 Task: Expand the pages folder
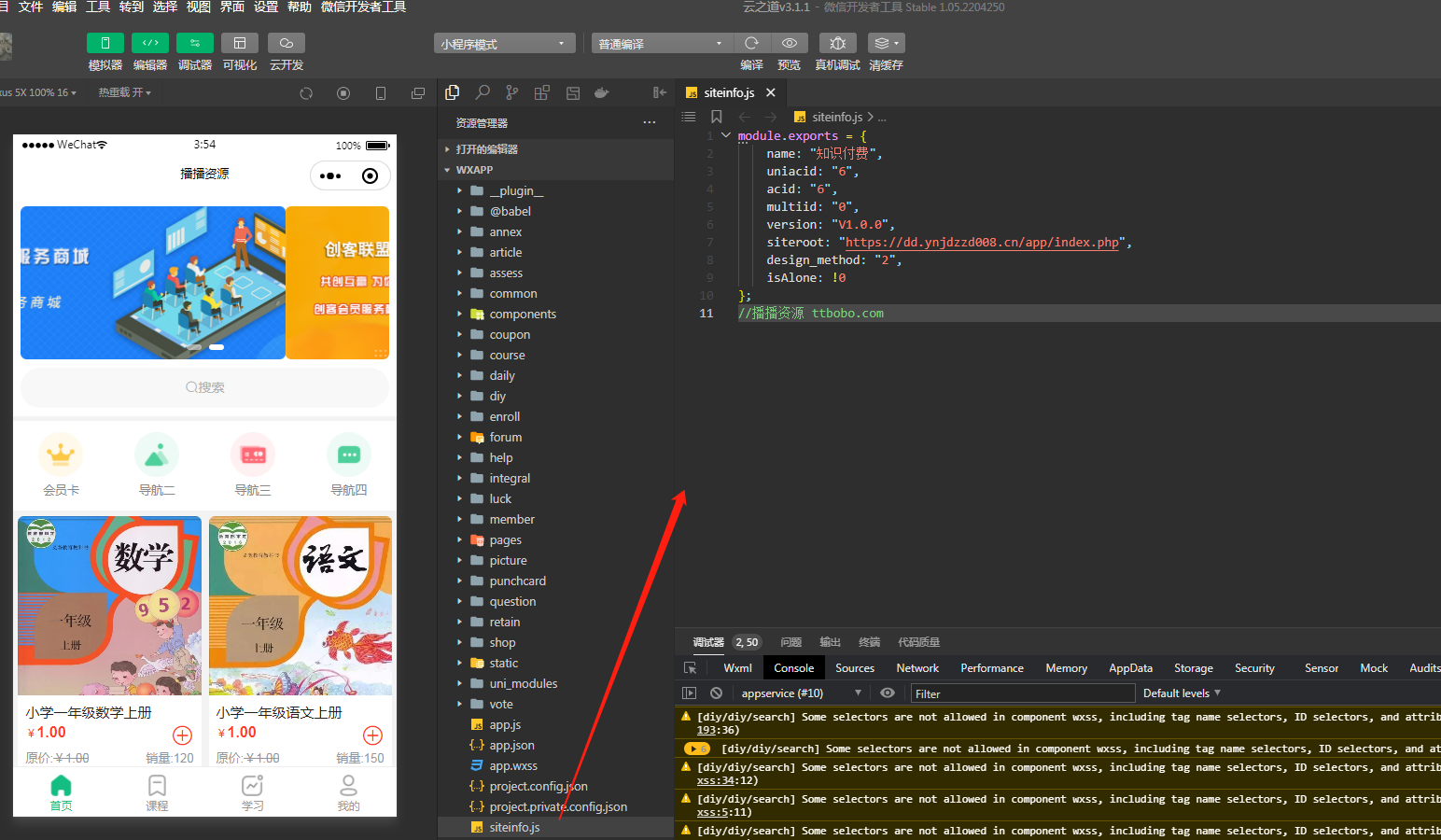555,539
